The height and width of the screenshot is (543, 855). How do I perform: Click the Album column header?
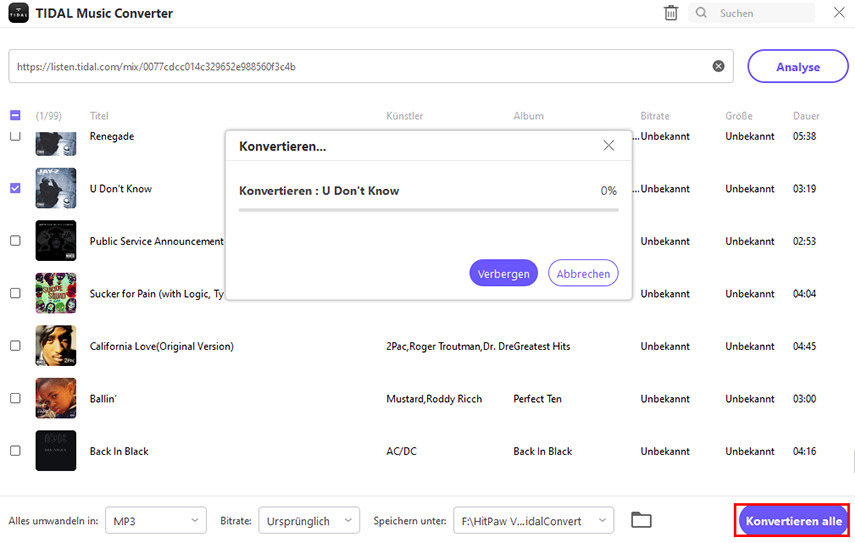tap(528, 116)
